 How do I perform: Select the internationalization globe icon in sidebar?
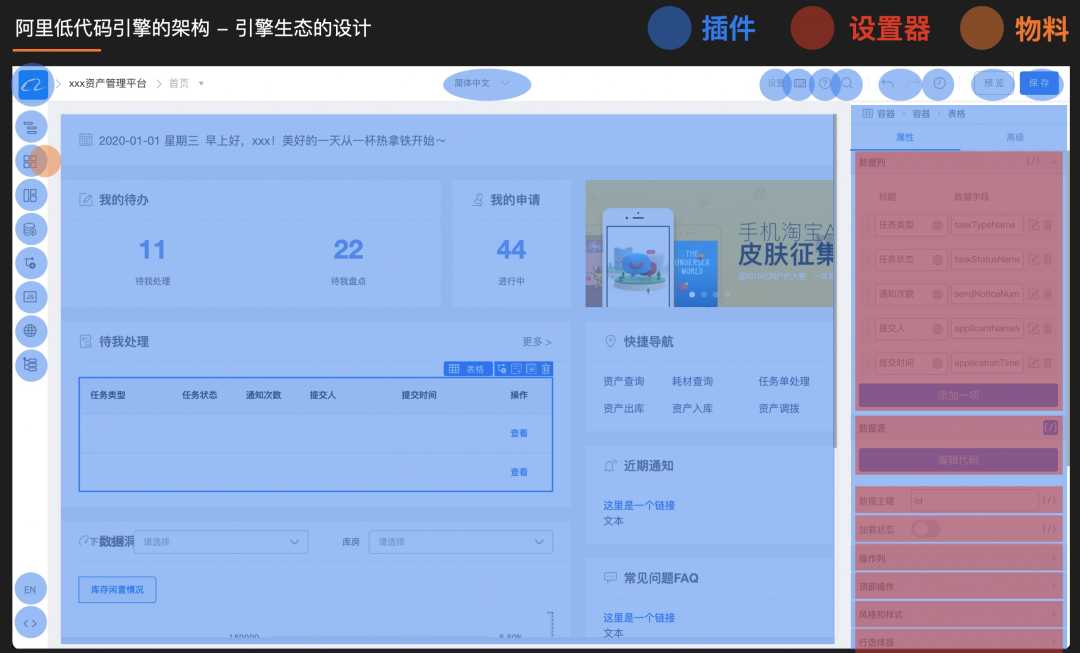[x=31, y=331]
